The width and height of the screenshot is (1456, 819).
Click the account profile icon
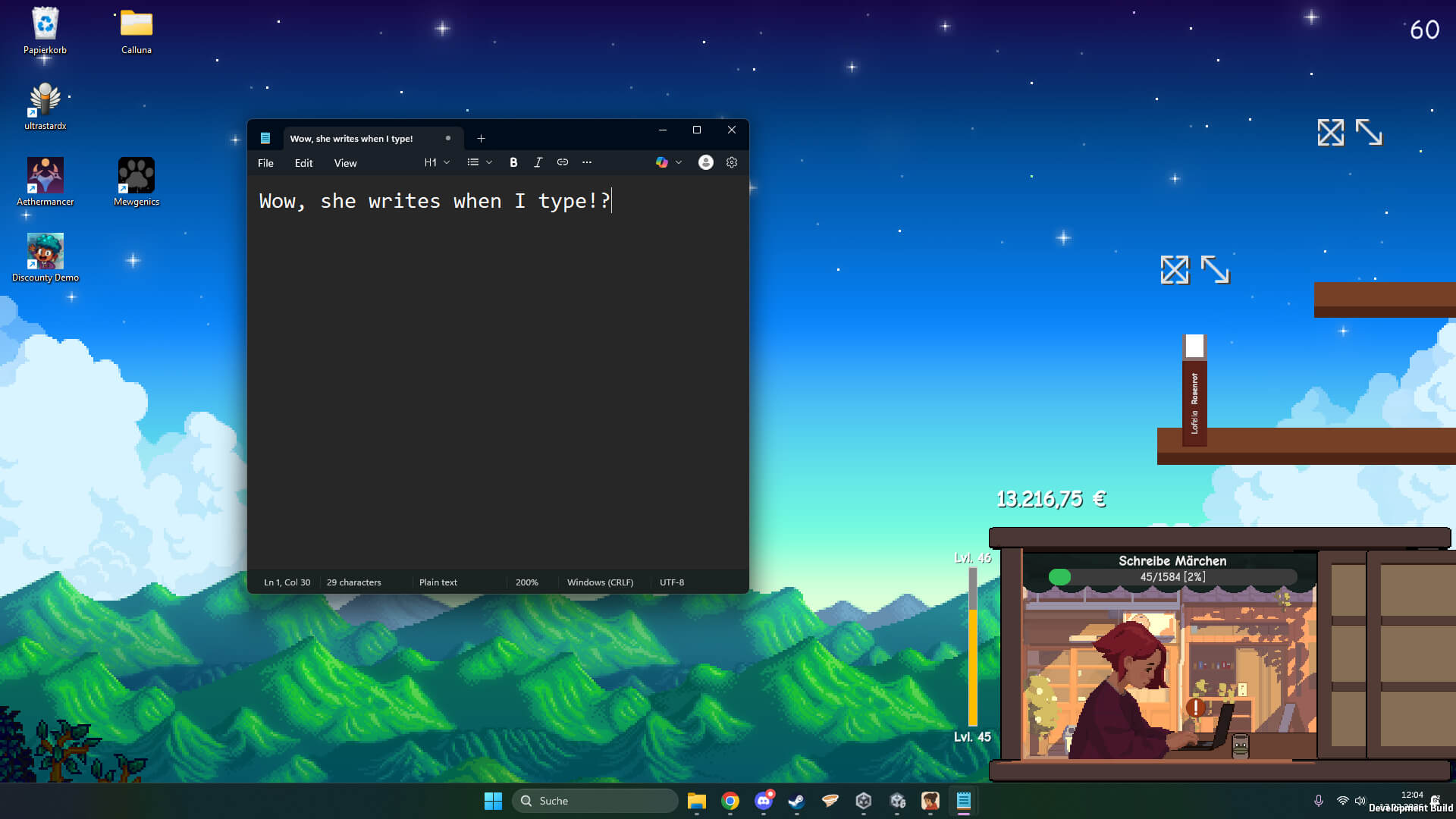pos(705,162)
